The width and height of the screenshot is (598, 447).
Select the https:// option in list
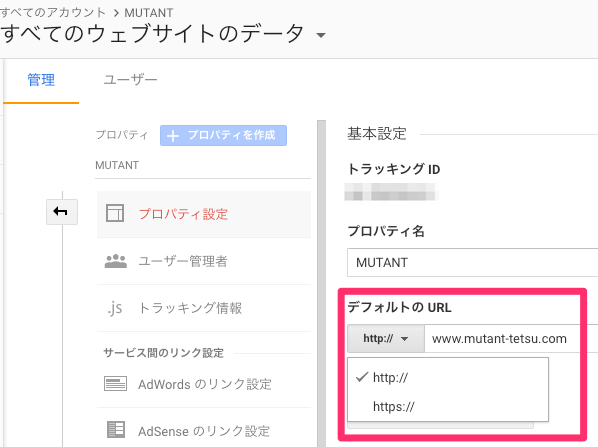point(448,407)
